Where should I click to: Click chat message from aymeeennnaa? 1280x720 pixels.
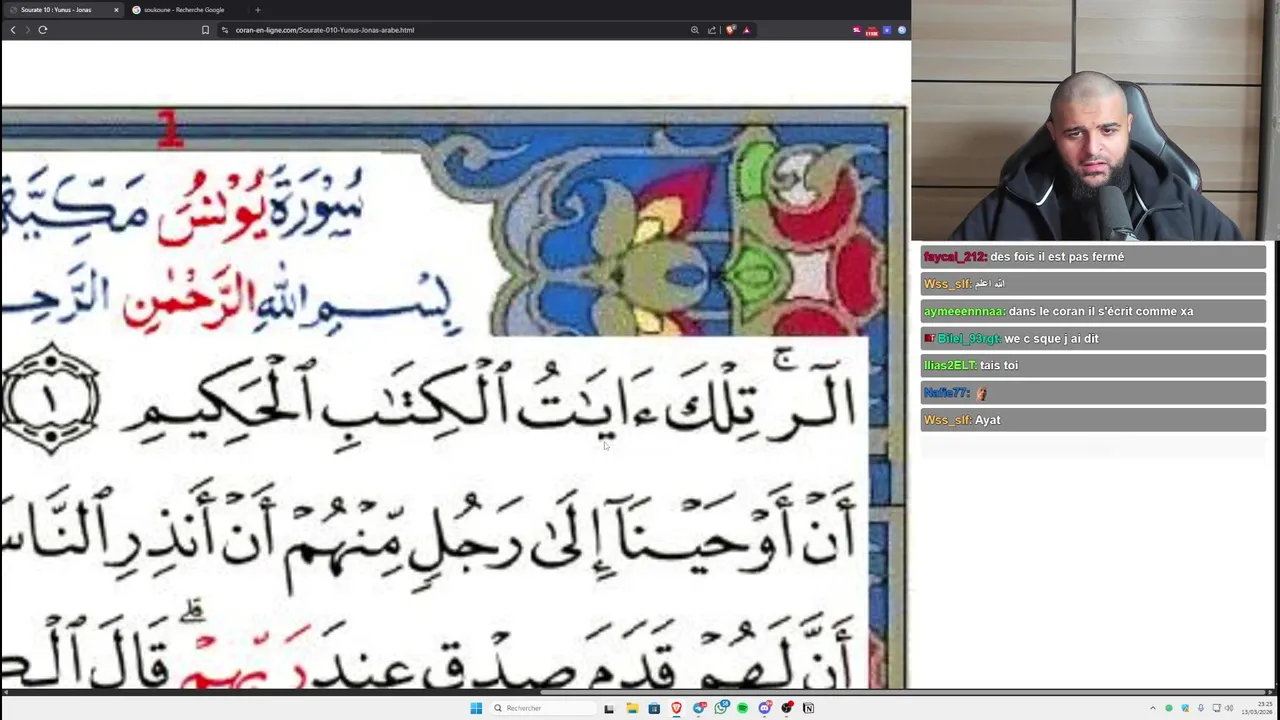pyautogui.click(x=1093, y=311)
